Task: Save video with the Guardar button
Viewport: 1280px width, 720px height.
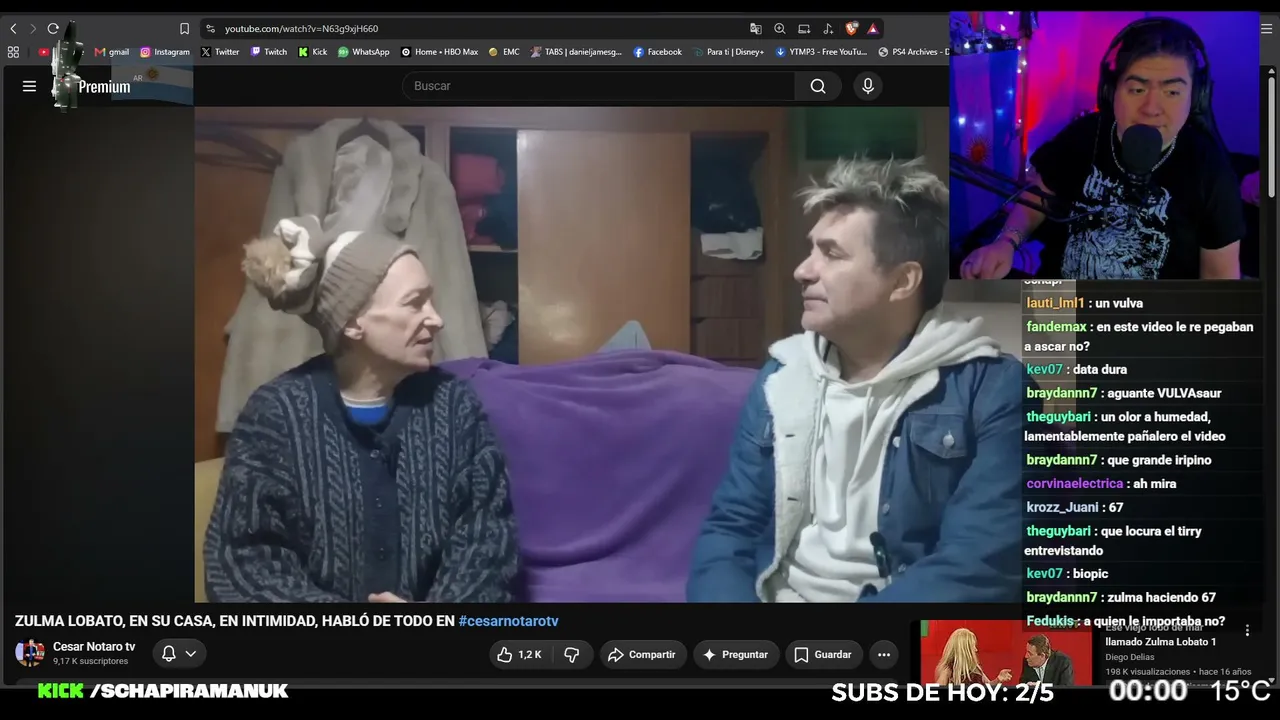Action: pyautogui.click(x=823, y=654)
